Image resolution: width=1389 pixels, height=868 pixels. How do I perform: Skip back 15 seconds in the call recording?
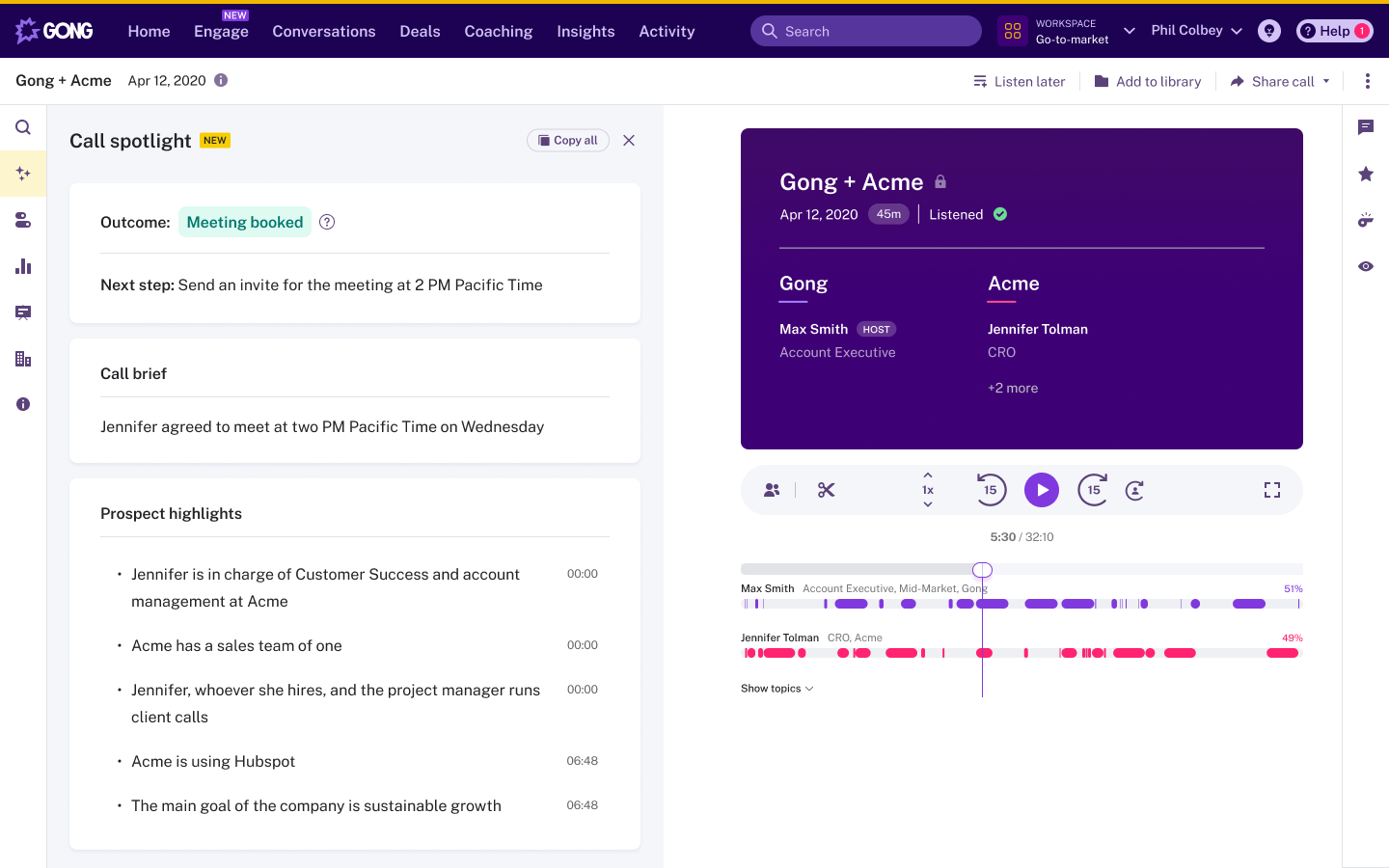point(991,490)
